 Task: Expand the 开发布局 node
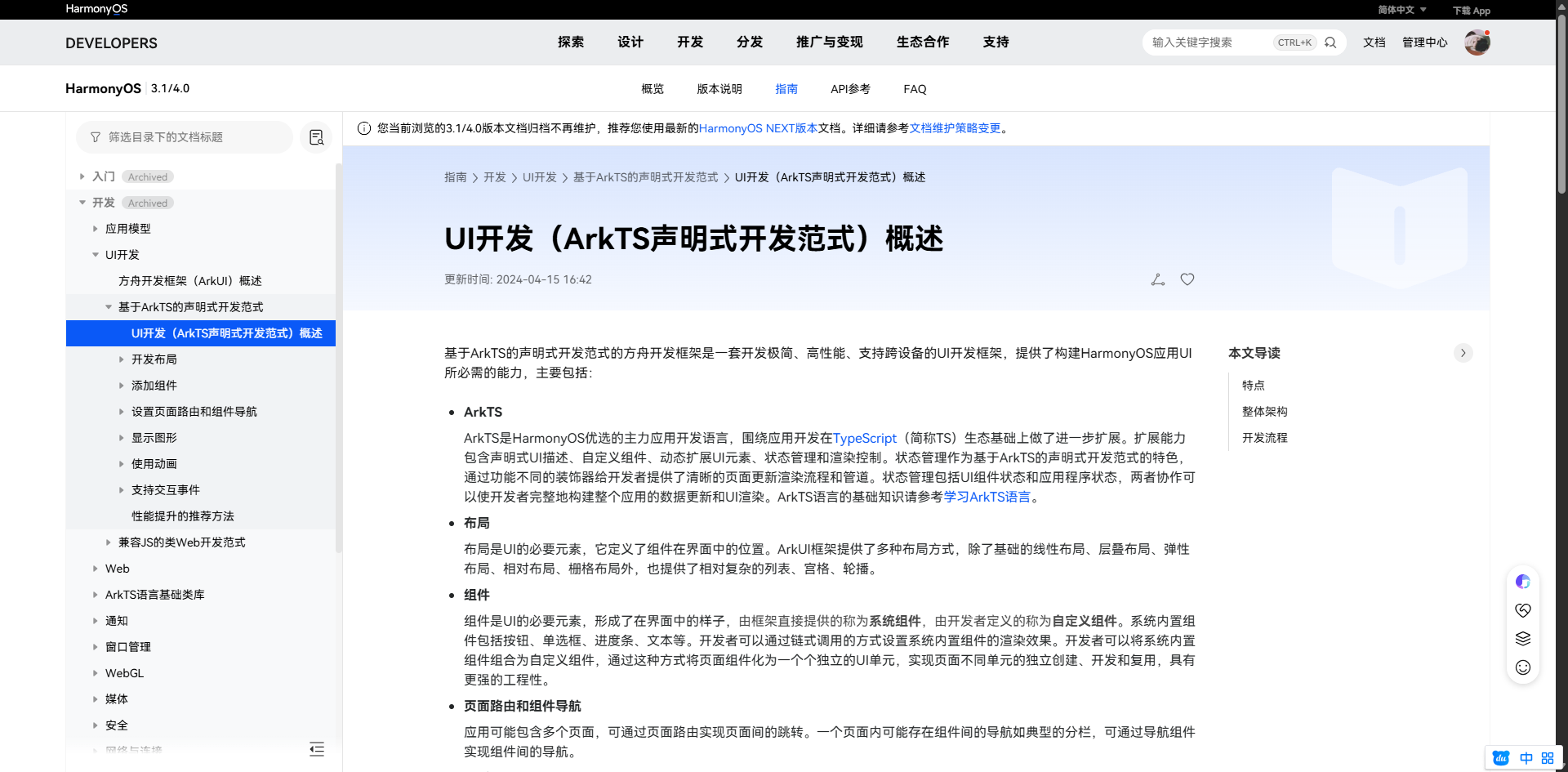pos(121,359)
